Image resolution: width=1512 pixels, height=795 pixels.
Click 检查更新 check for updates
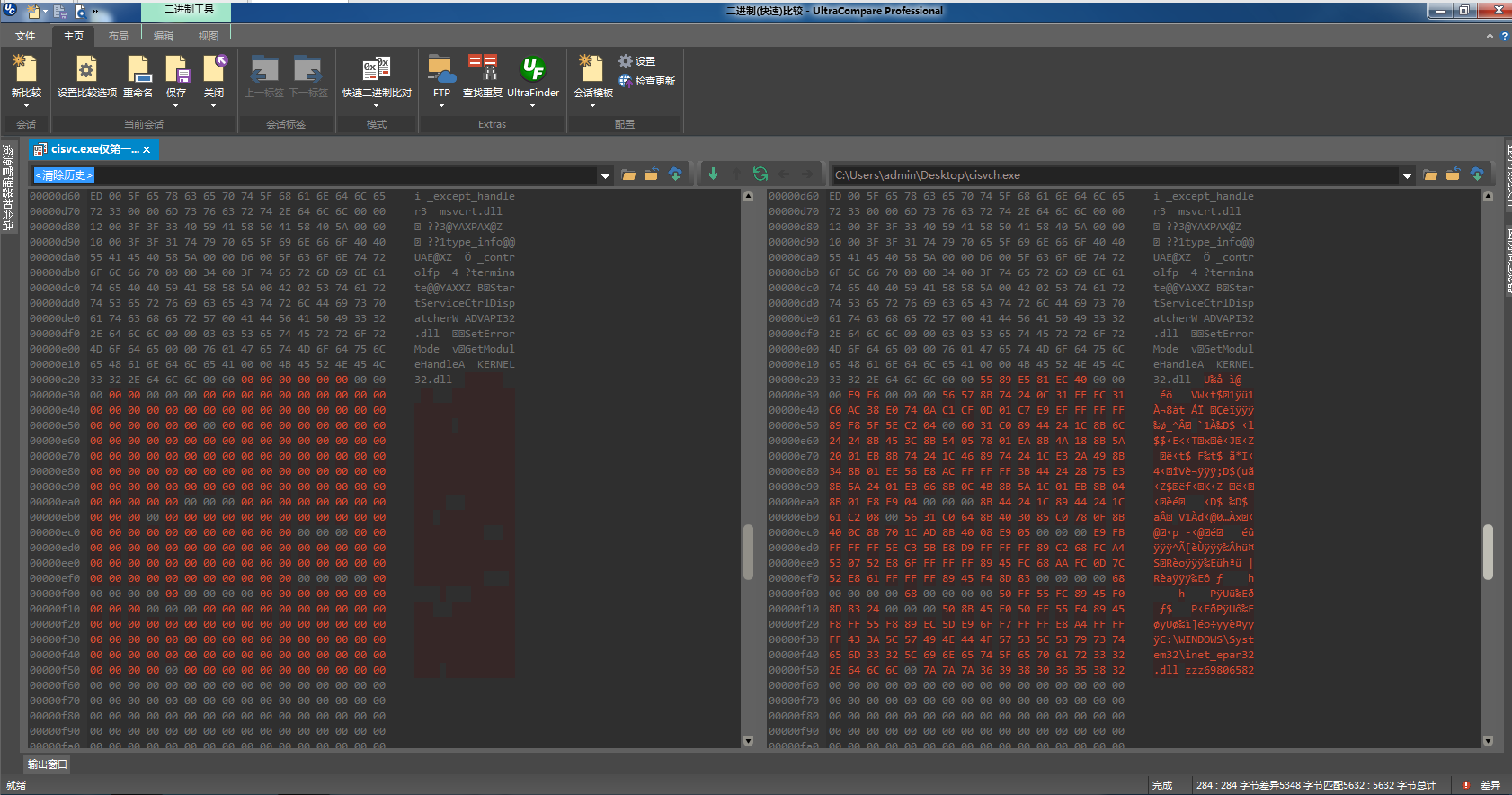pos(646,81)
